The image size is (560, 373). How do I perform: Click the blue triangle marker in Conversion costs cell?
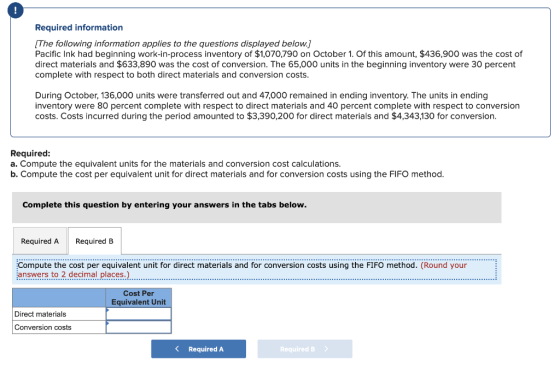click(x=108, y=323)
